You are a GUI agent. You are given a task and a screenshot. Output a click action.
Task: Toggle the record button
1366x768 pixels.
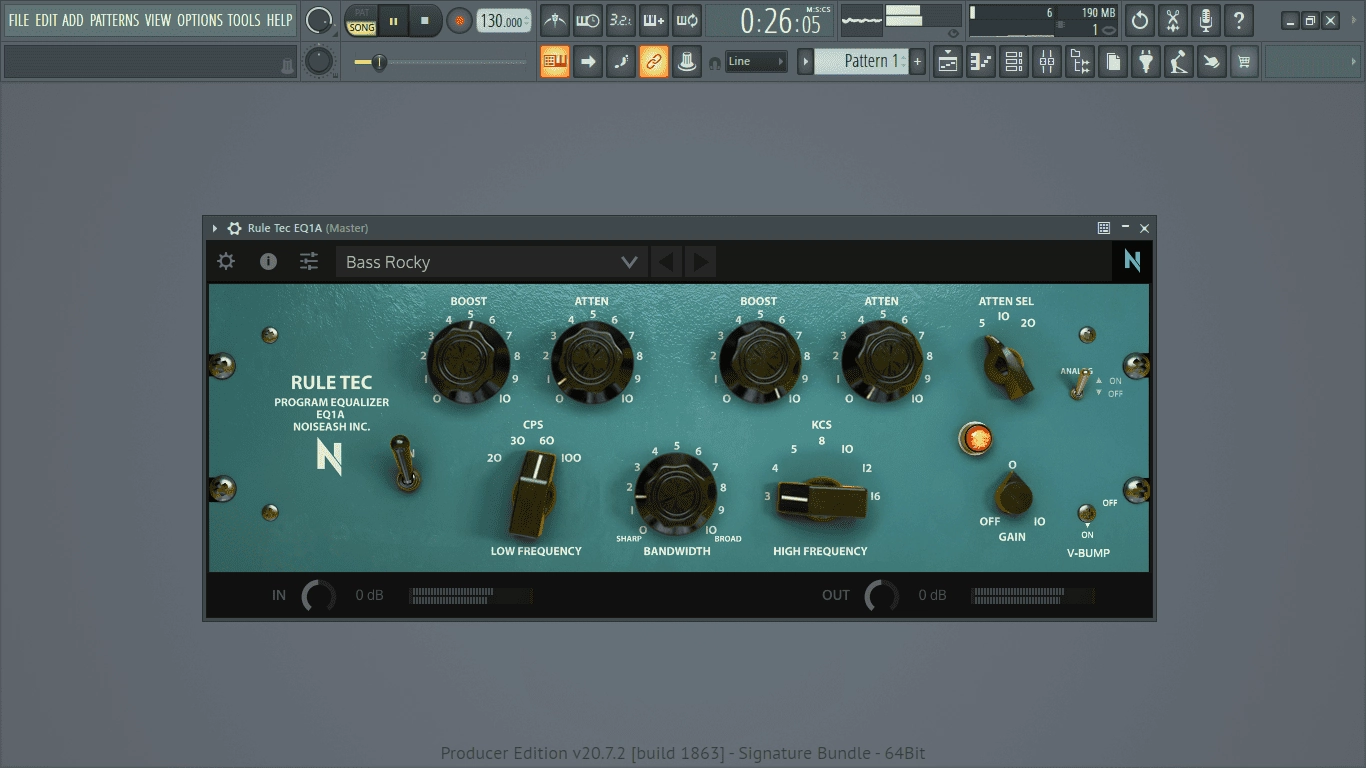[460, 20]
